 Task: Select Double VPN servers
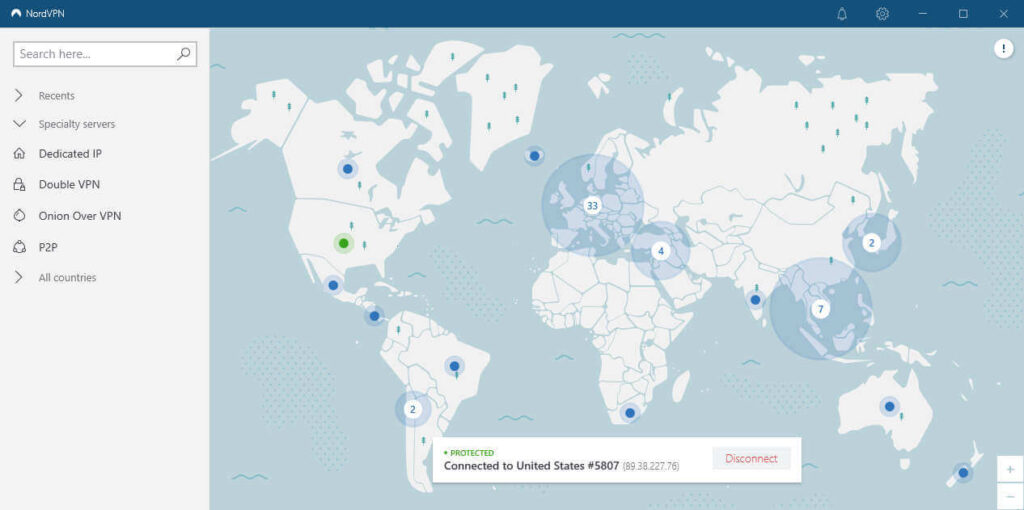69,185
